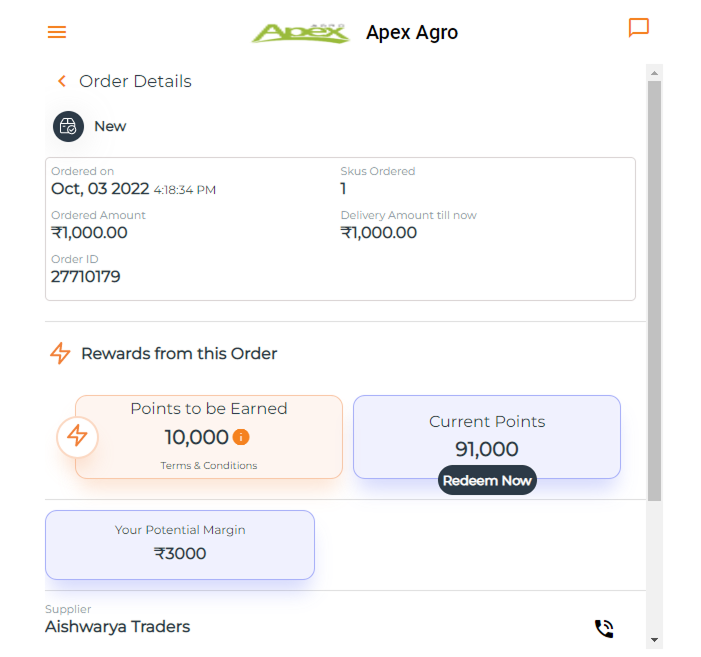
Task: Go back from Order Details
Action: (62, 82)
